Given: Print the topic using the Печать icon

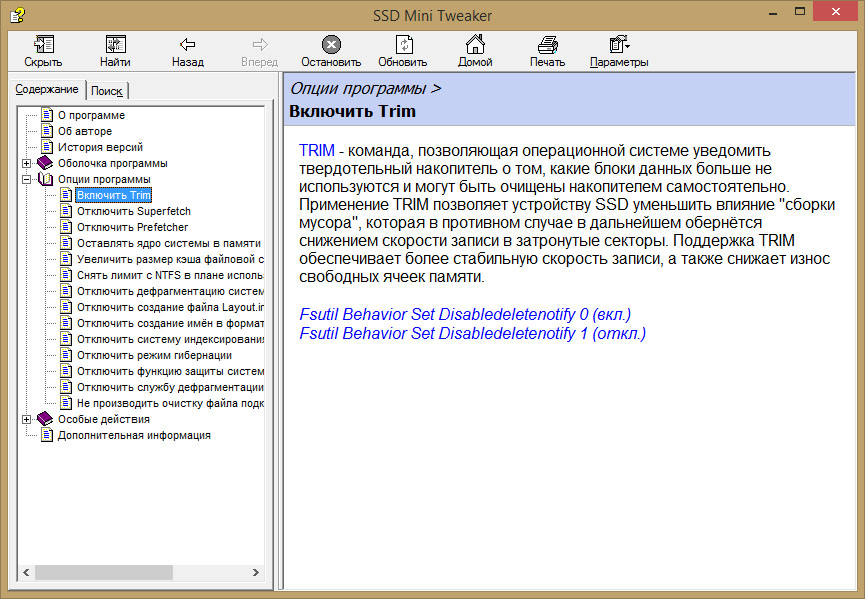Looking at the screenshot, I should (547, 45).
